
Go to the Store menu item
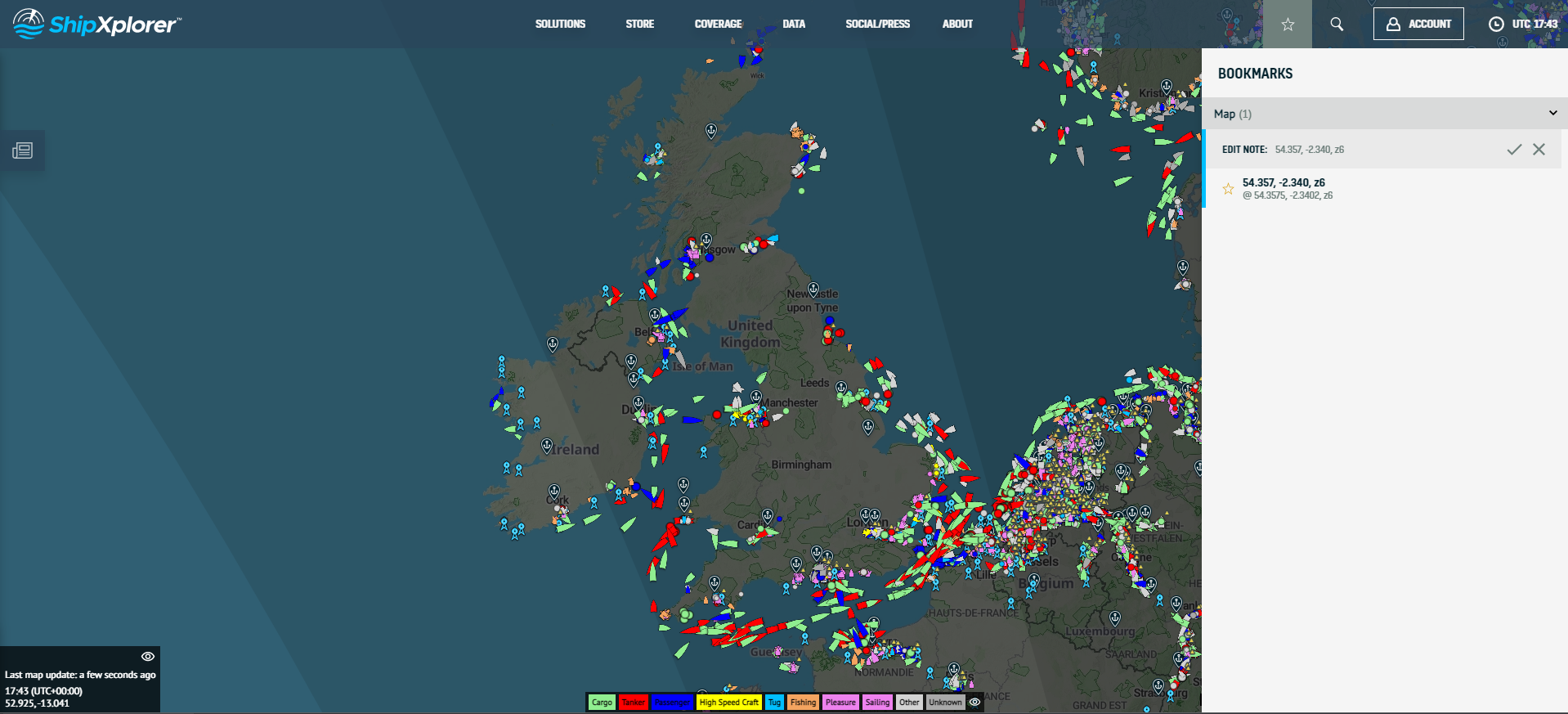[639, 25]
